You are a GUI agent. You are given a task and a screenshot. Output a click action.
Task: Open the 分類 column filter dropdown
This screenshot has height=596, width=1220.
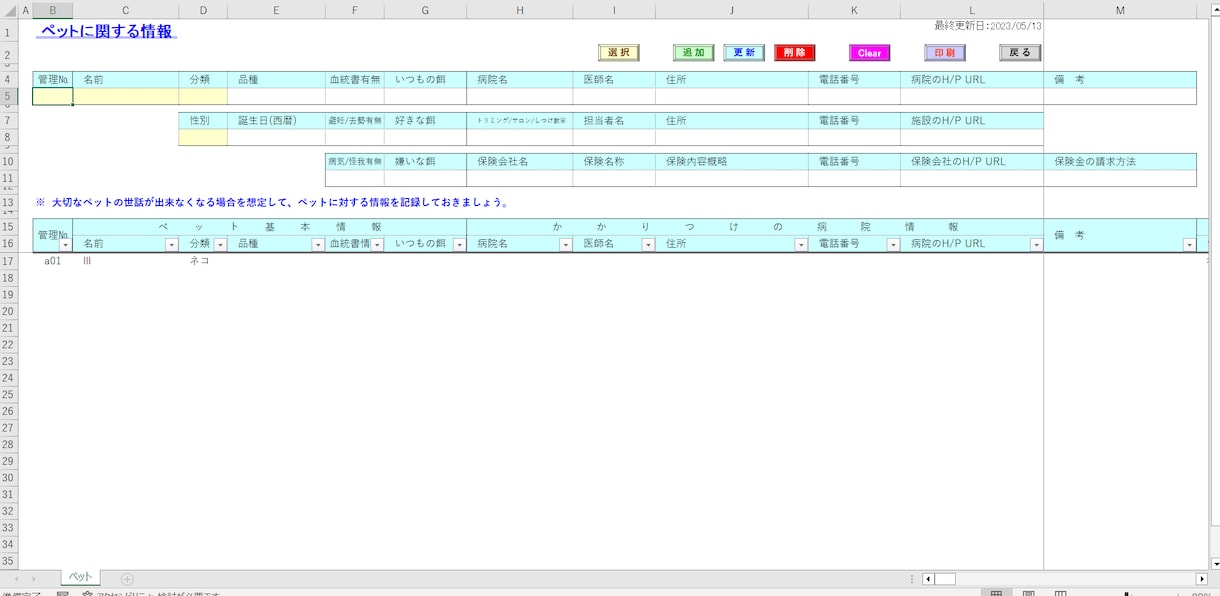click(x=220, y=245)
